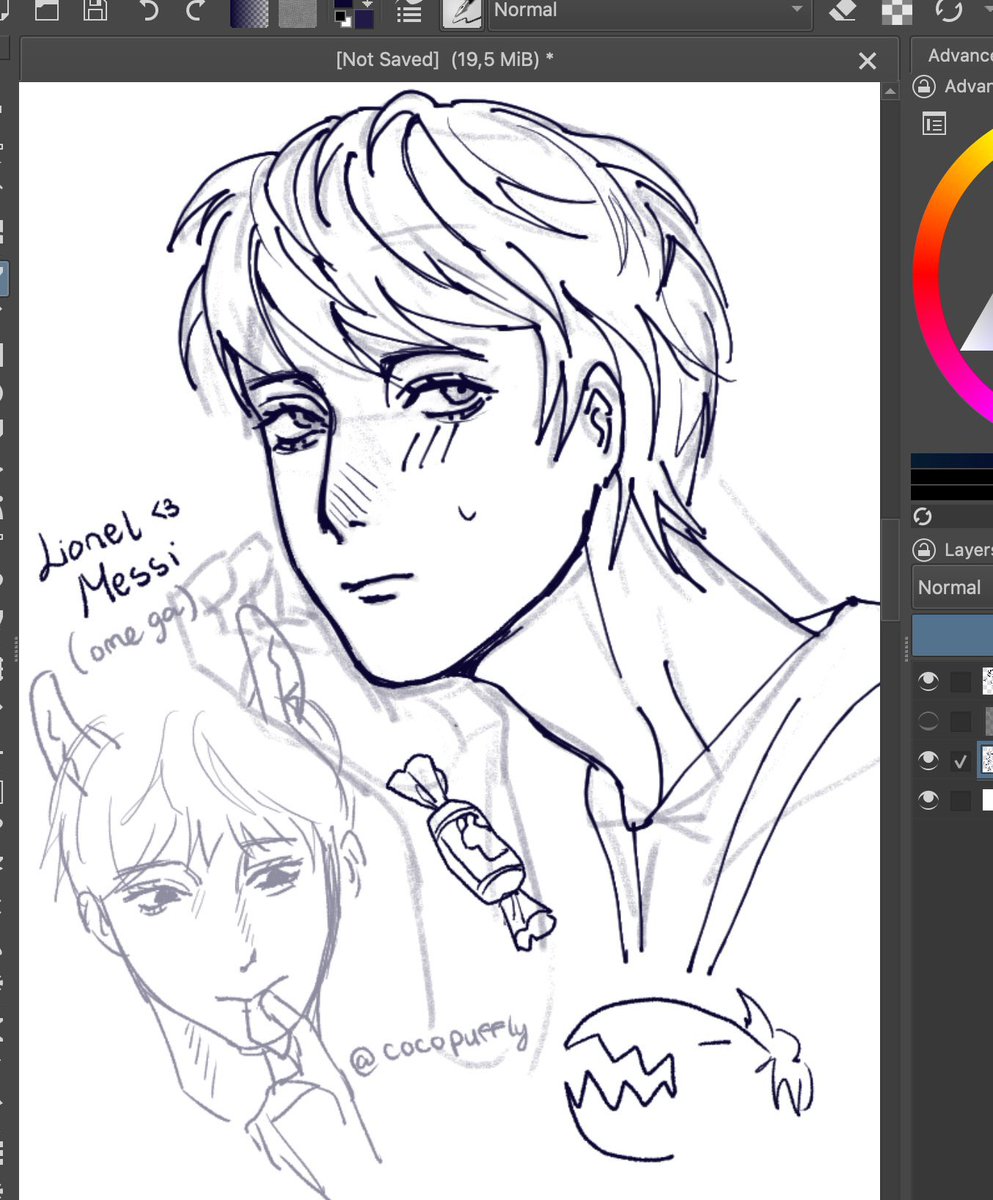The width and height of the screenshot is (993, 1200).
Task: Tick the hidden second layer's checkbox
Action: point(961,721)
